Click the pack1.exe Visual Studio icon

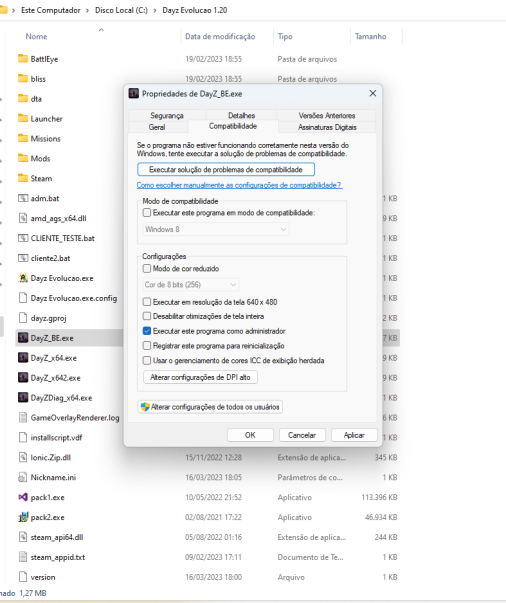23,497
